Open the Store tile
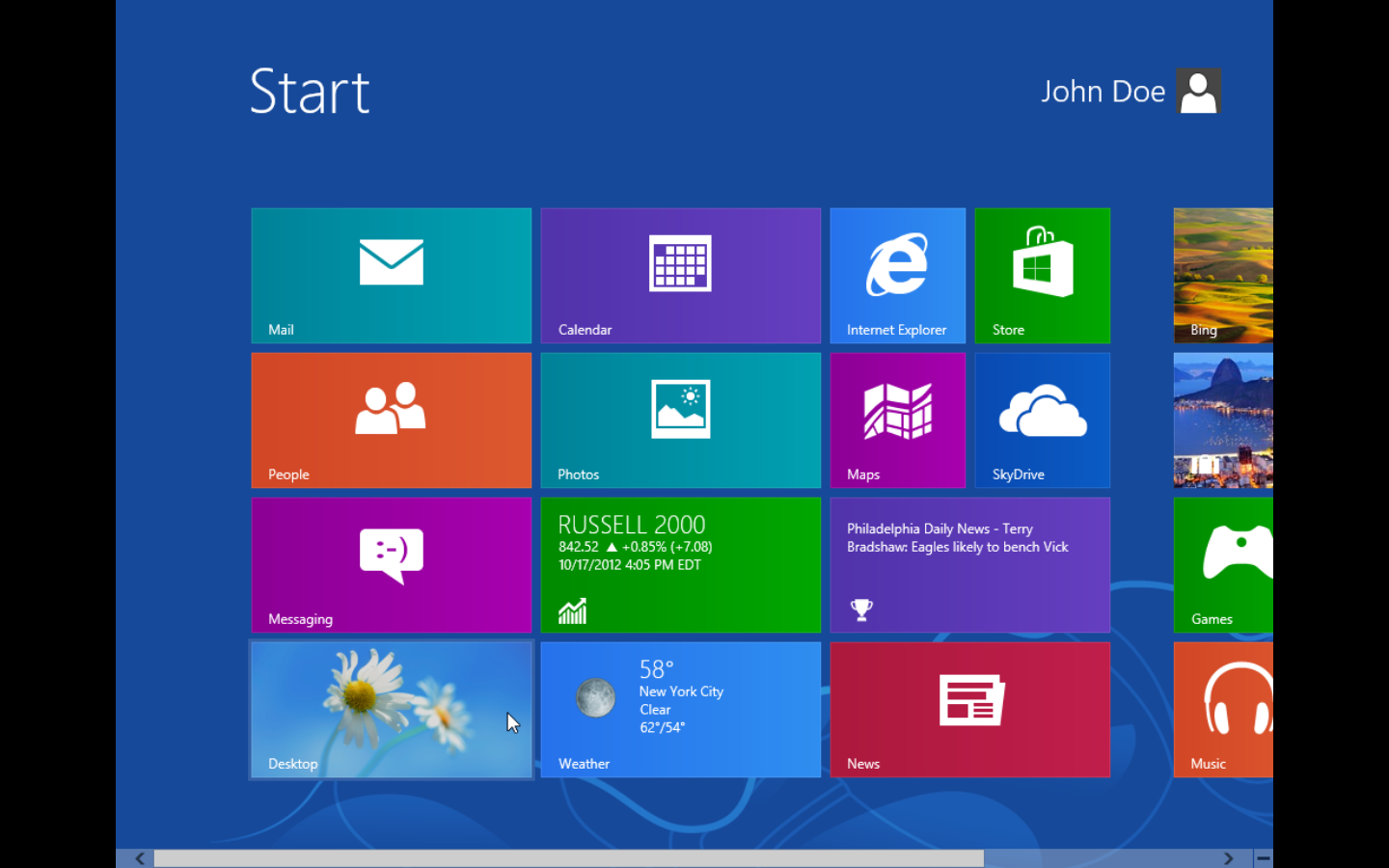1389x868 pixels. coord(1043,276)
